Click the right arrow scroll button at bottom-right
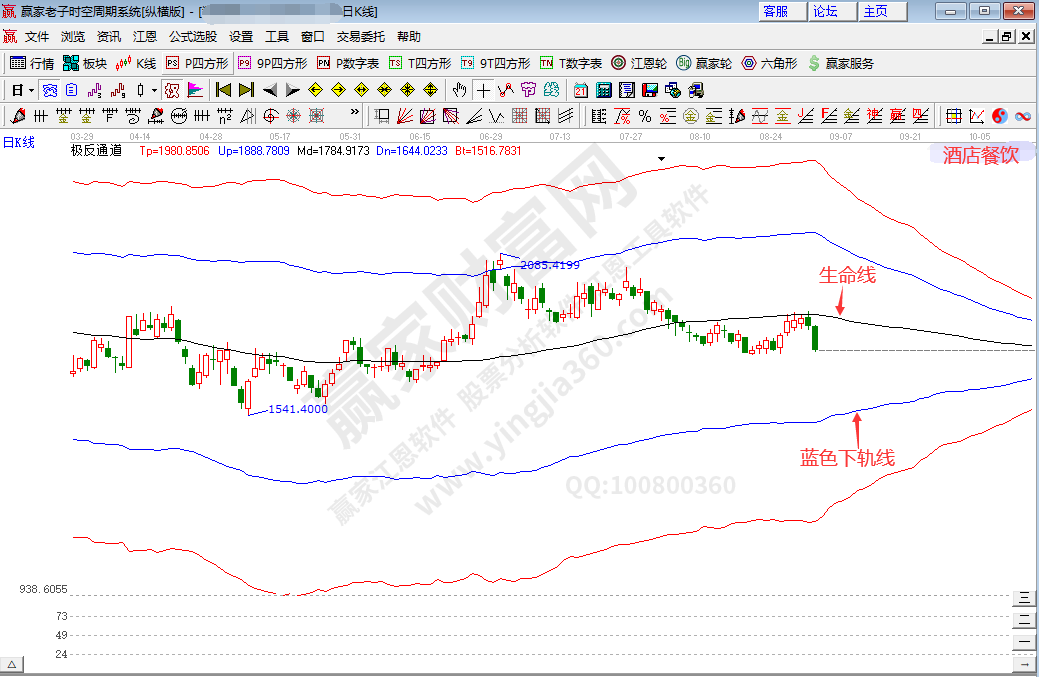Image resolution: width=1039 pixels, height=677 pixels. 1023,663
